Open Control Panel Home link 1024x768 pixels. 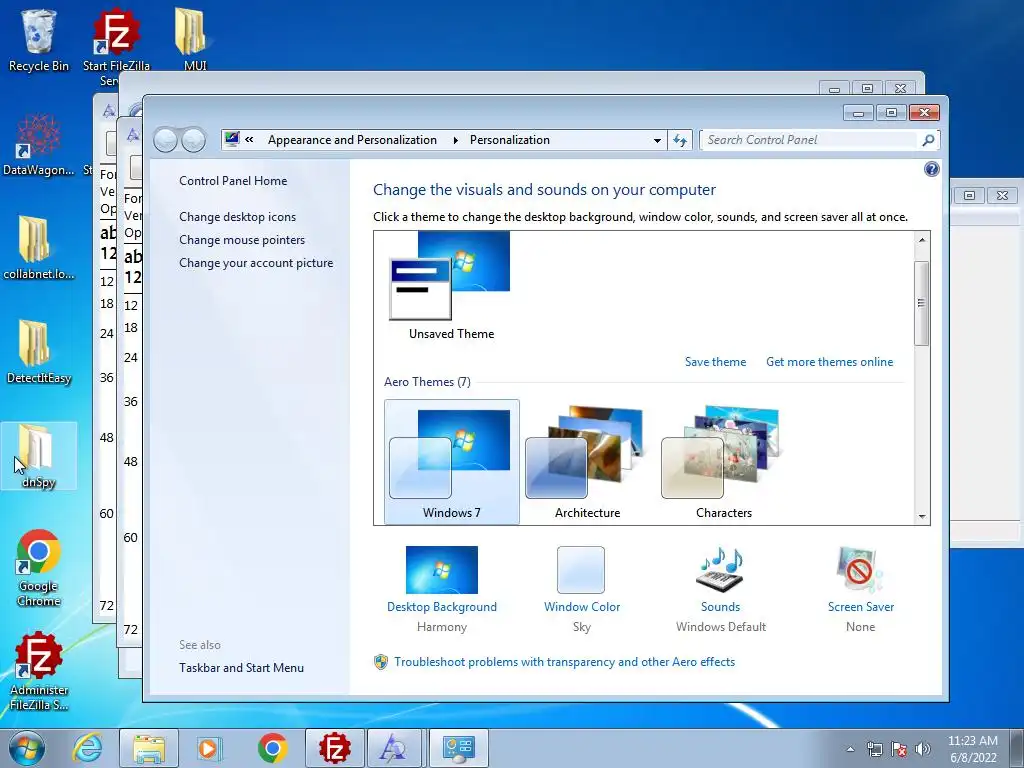[x=233, y=181]
